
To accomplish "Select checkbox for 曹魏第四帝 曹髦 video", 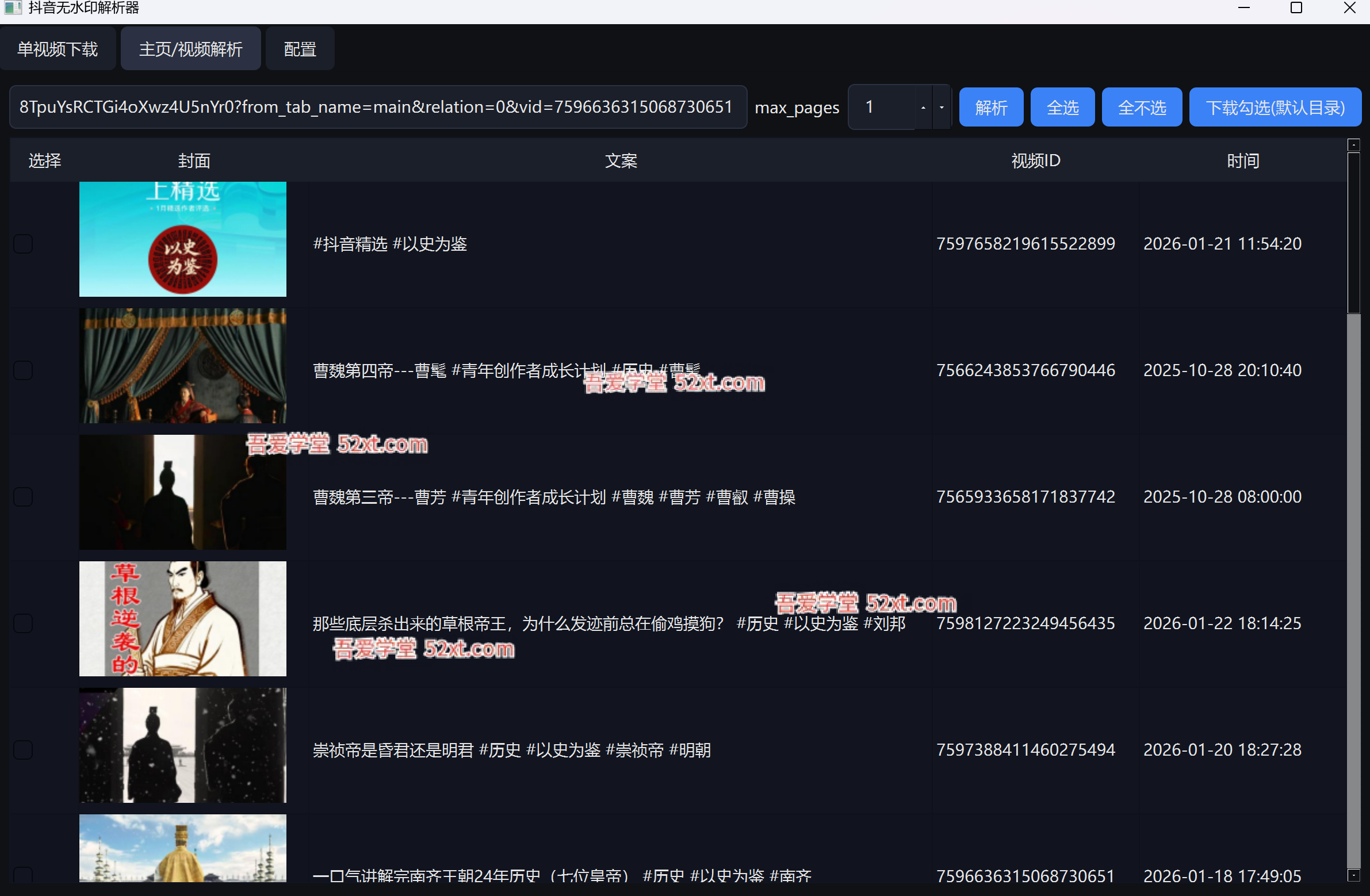I will [x=23, y=370].
